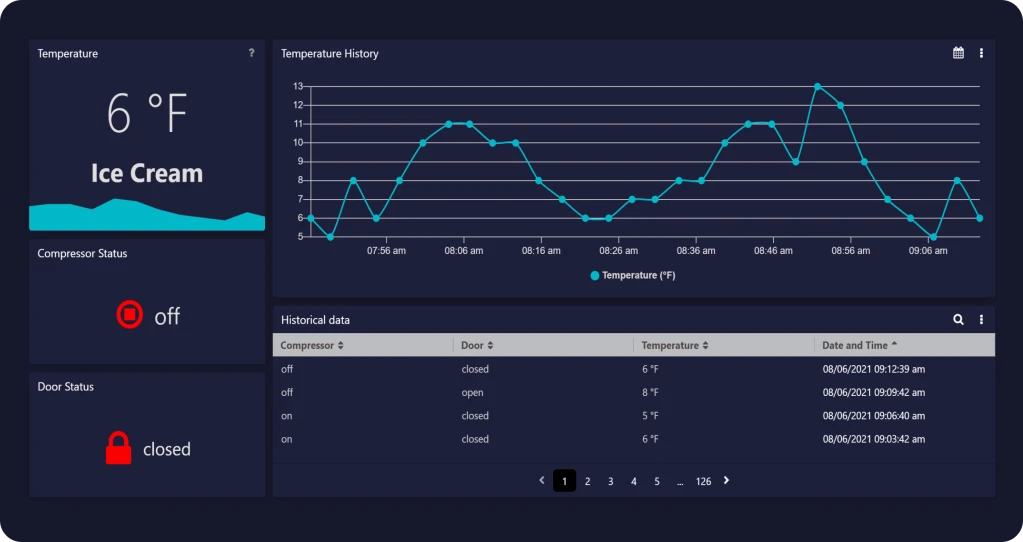Toggle Temperature (°F) legend series visibility

[632, 275]
